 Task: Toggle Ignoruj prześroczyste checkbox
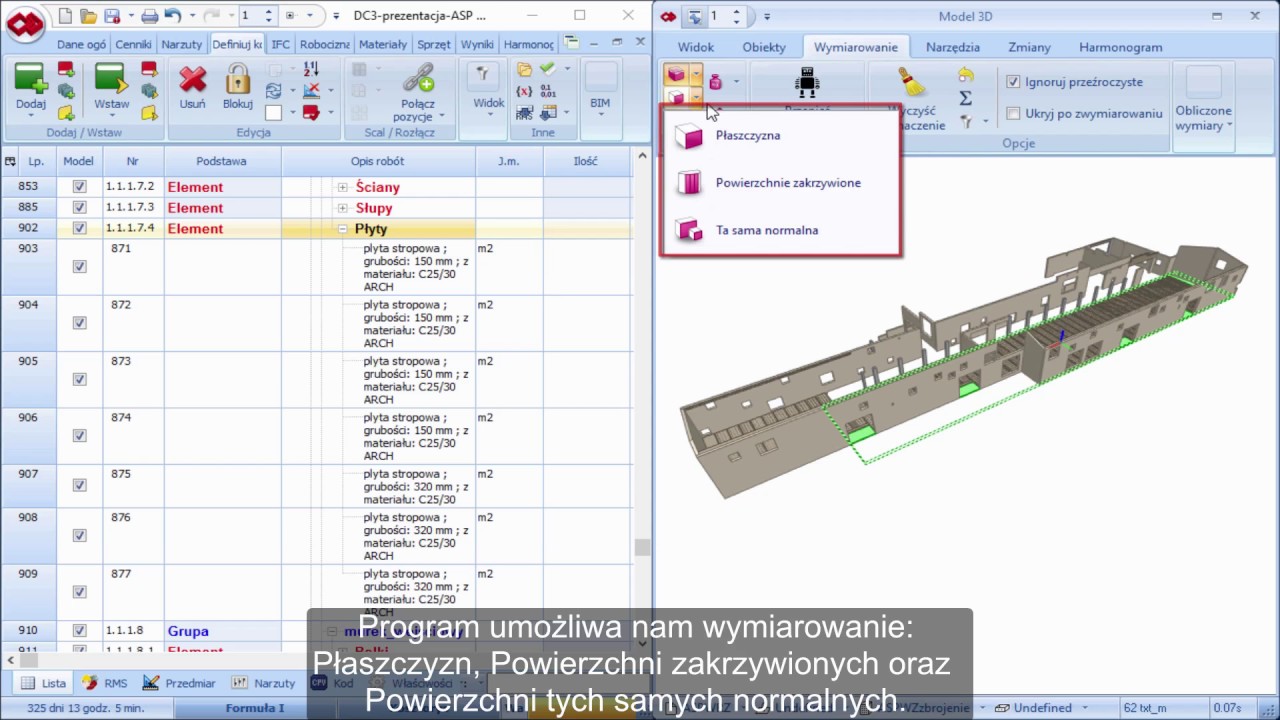pyautogui.click(x=1013, y=82)
